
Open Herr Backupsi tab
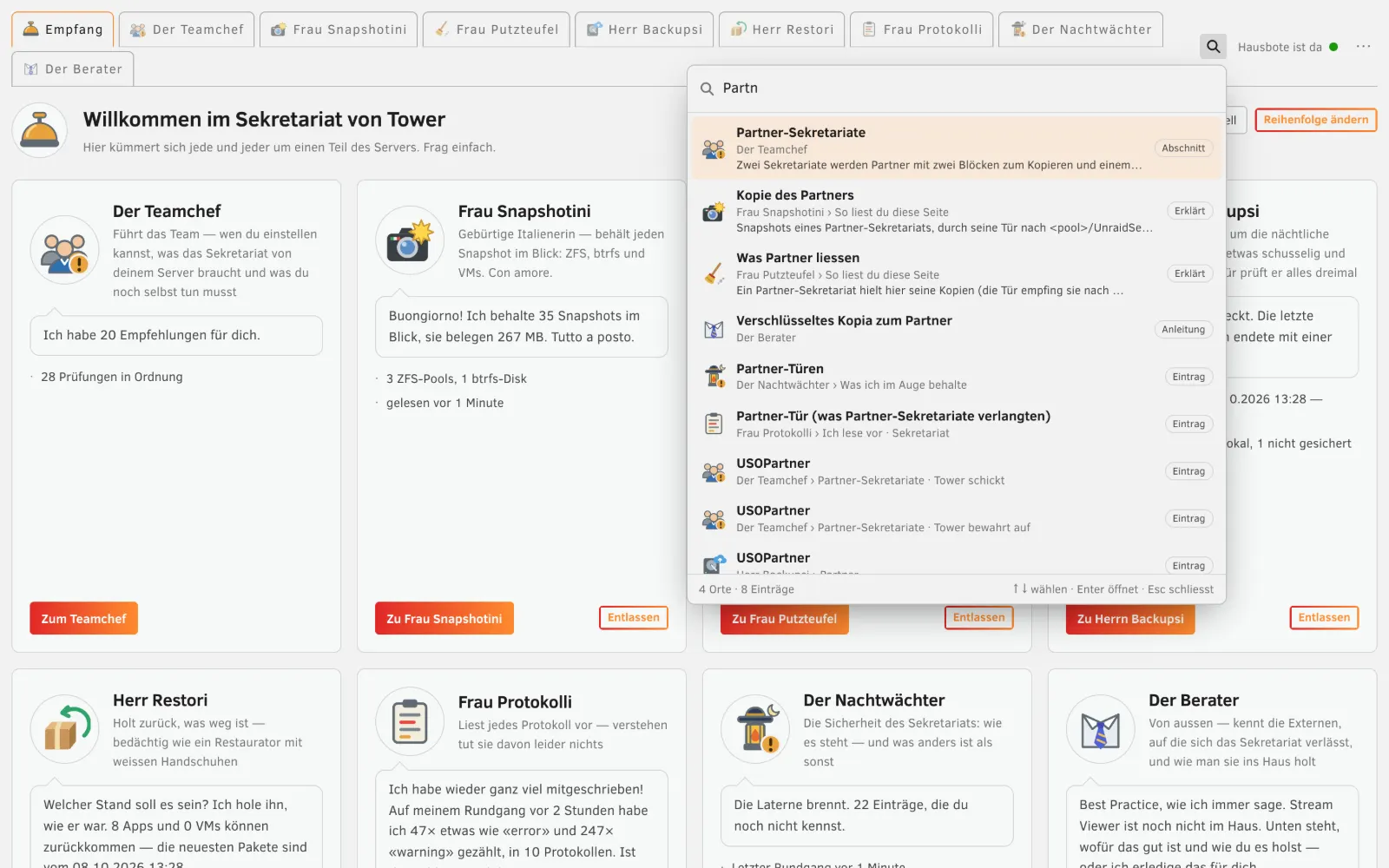pos(644,30)
